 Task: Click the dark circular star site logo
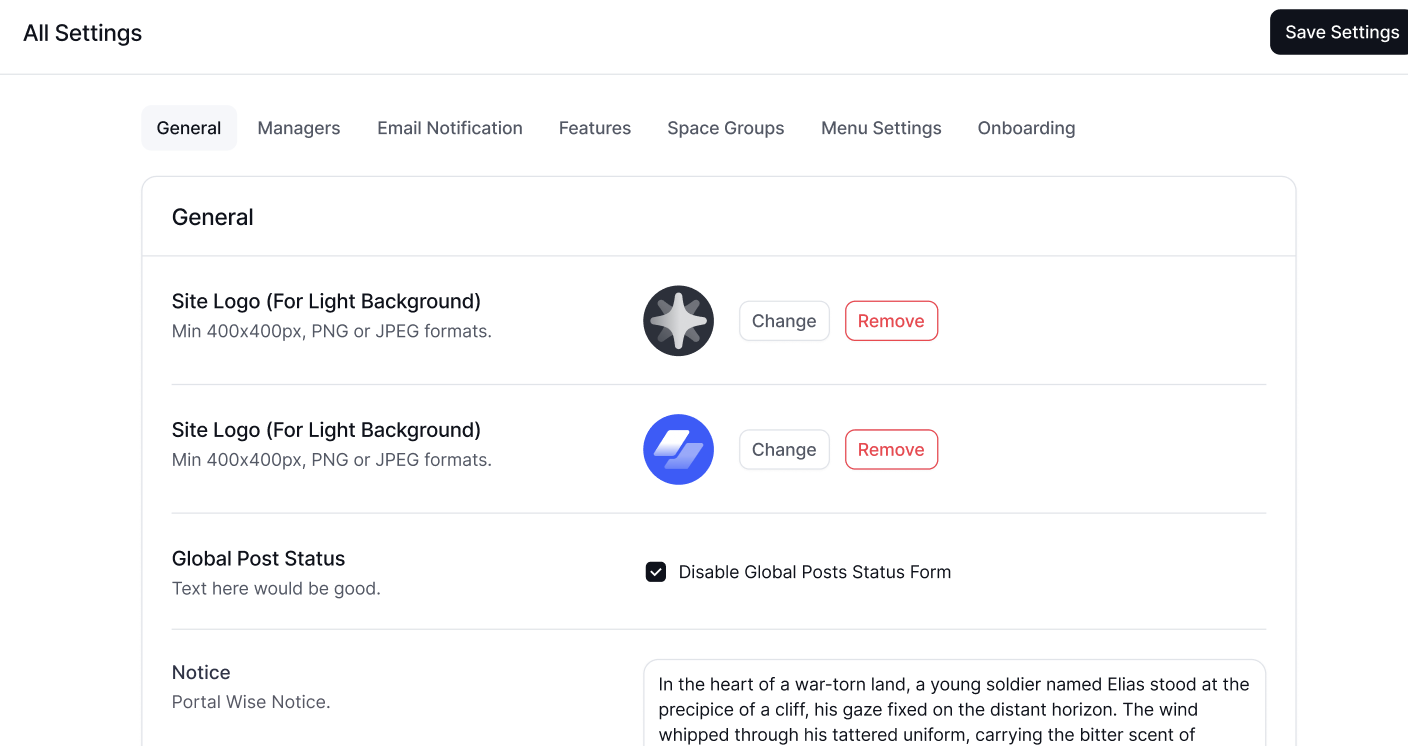click(x=678, y=320)
